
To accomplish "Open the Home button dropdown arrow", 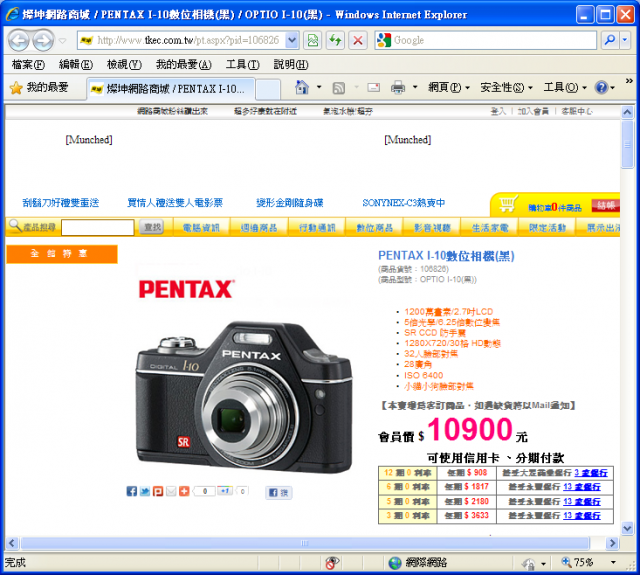I will pyautogui.click(x=319, y=87).
